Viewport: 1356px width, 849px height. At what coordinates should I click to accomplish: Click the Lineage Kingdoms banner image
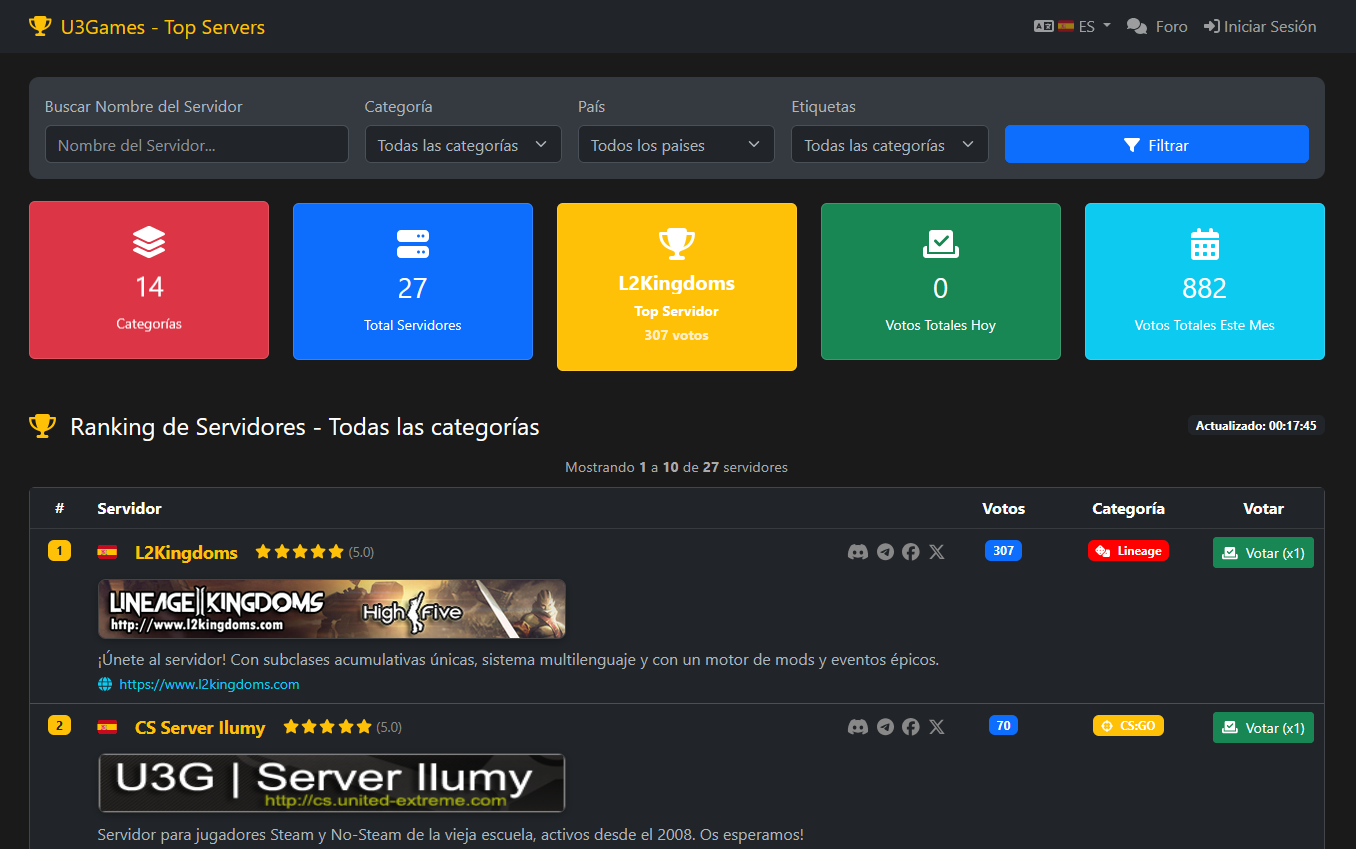pos(332,609)
